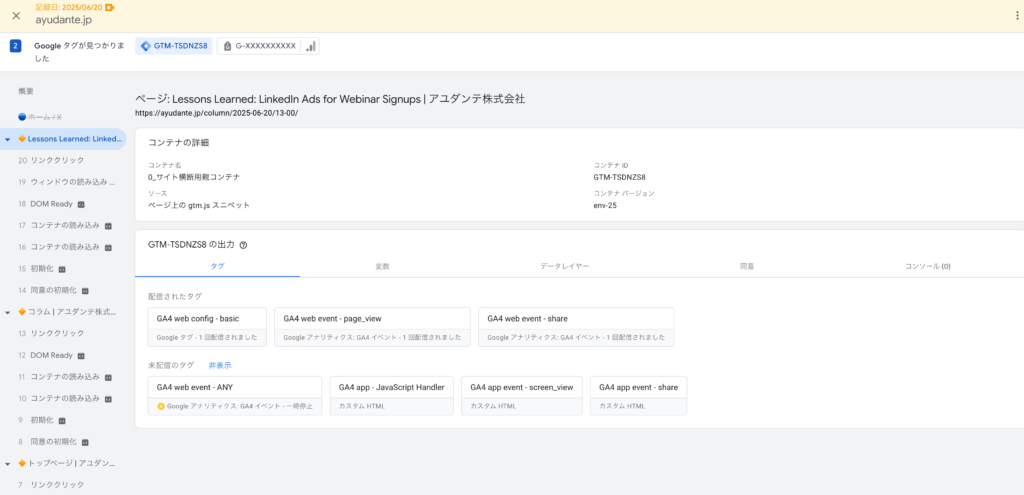Click the orange diamond icon beside コラム page
Image resolution: width=1024 pixels, height=495 pixels.
point(22,312)
